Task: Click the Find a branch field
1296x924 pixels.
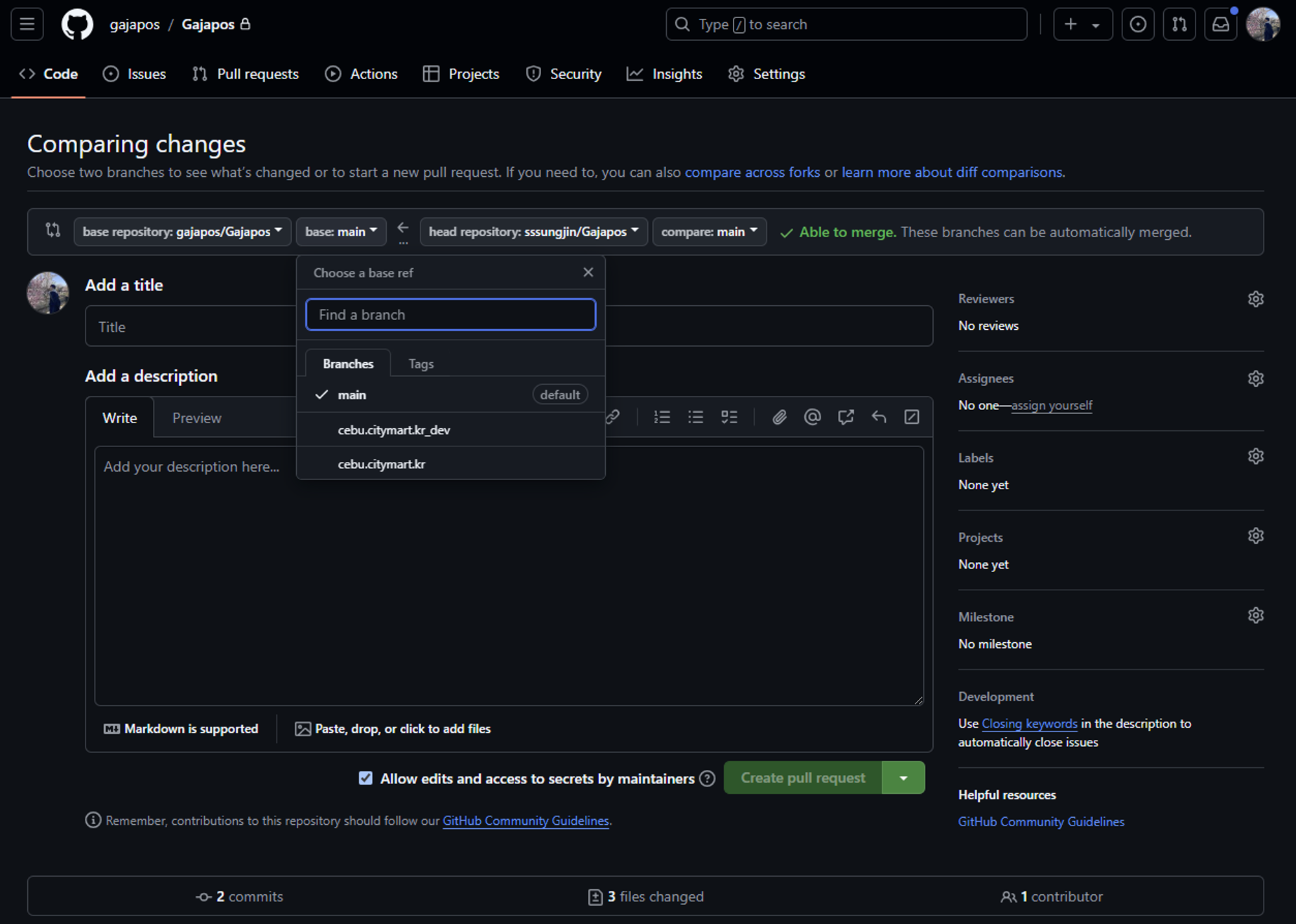Action: point(450,315)
